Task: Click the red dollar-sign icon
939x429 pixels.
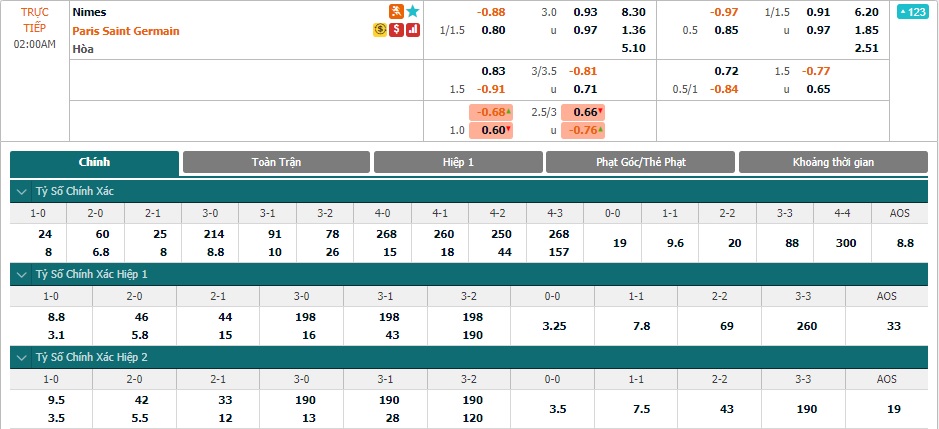Action: click(396, 30)
